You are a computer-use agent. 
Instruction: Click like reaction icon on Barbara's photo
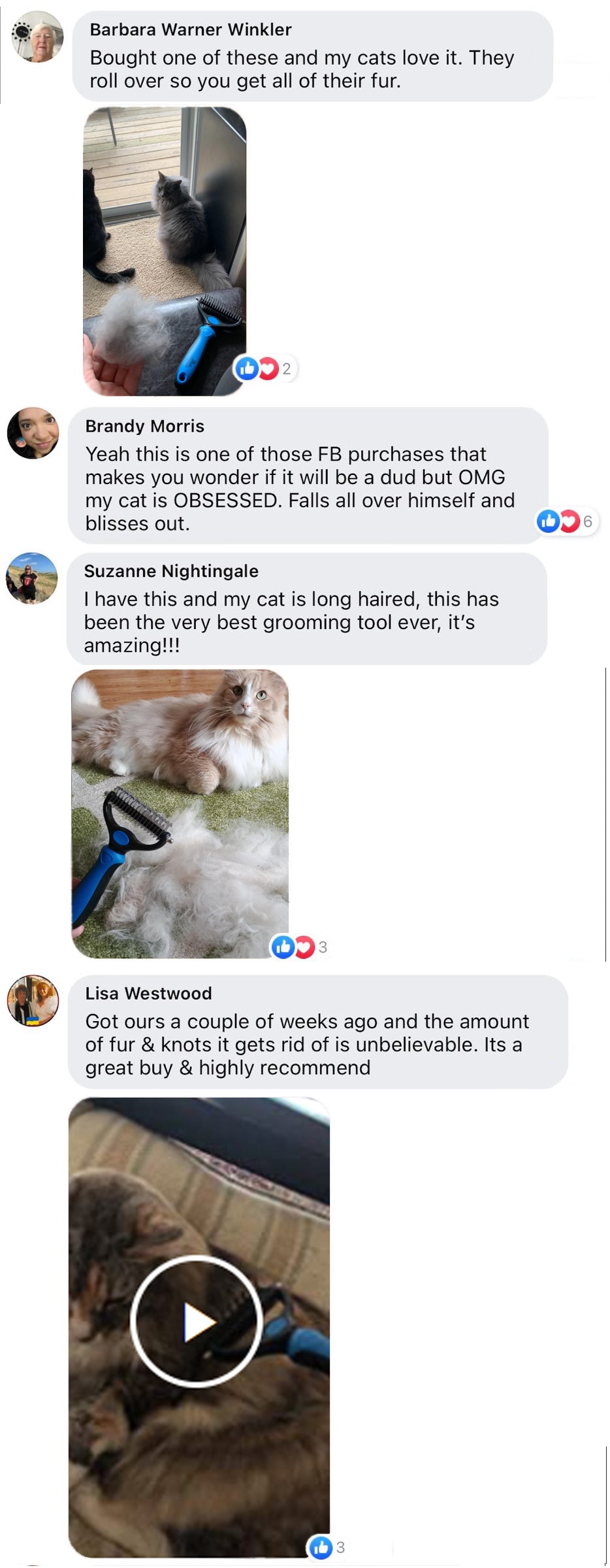[248, 369]
